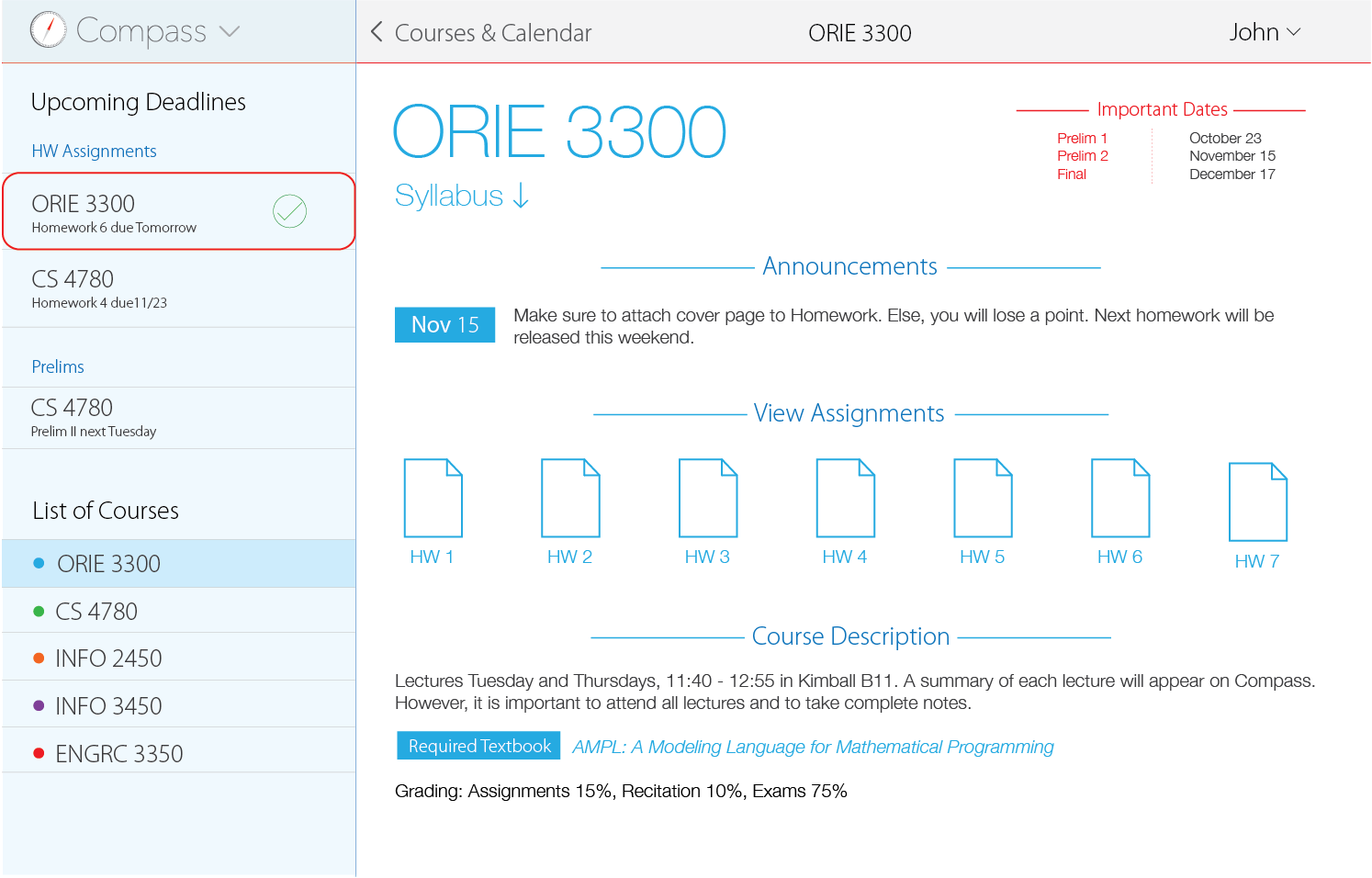Click the Grading breakdown text

pos(621,791)
